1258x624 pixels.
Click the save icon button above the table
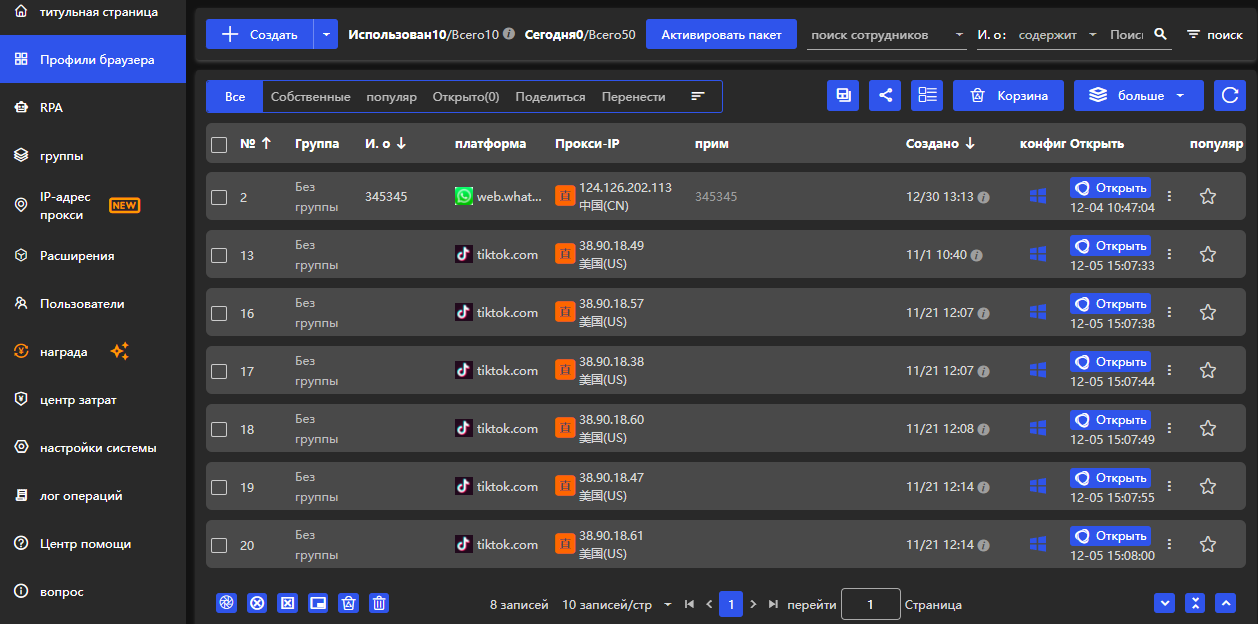pyautogui.click(x=843, y=96)
